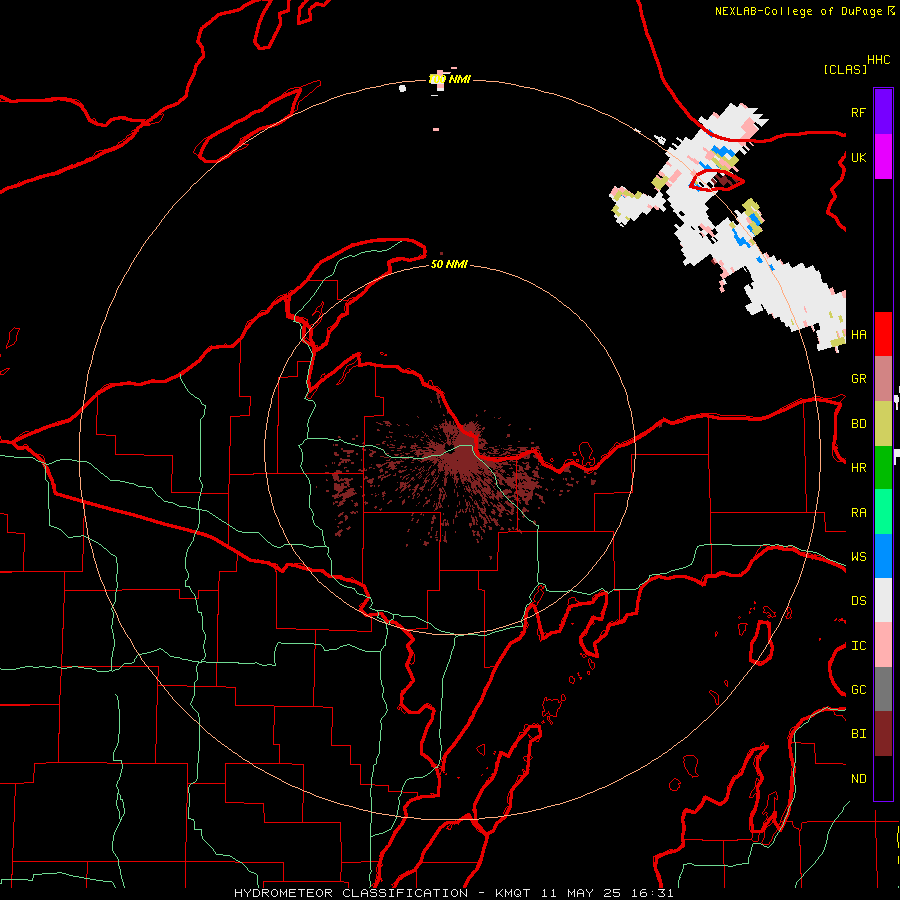The width and height of the screenshot is (900, 900).
Task: Click the Hydrometeor Classification KMQT caption
Action: point(453,893)
